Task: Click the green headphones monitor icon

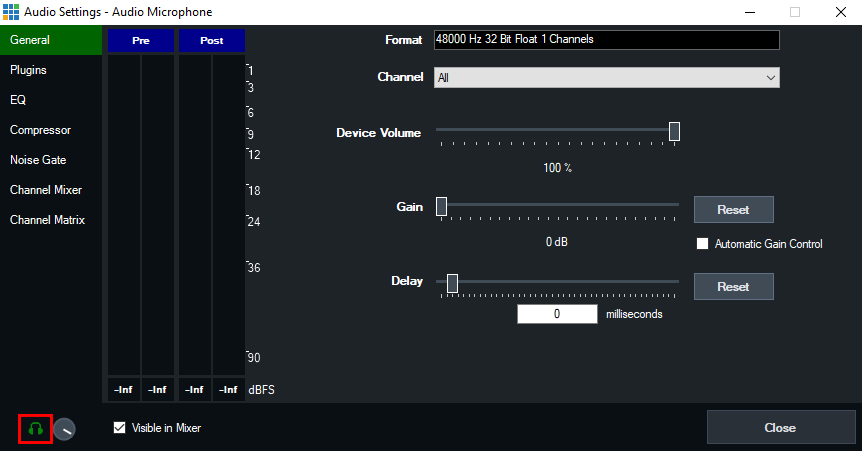Action: point(35,429)
